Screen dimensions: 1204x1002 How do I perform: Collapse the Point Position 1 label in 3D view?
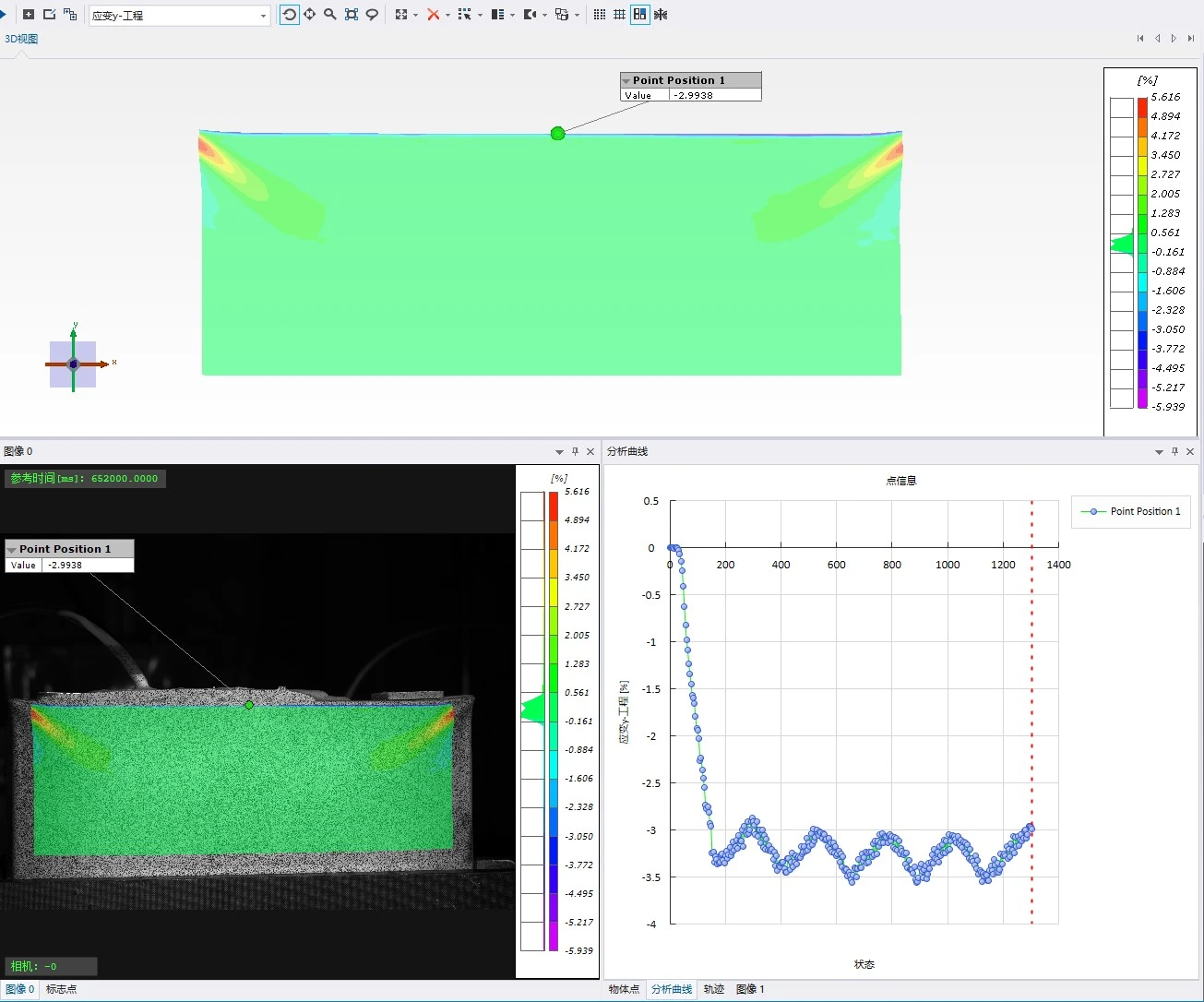click(626, 81)
